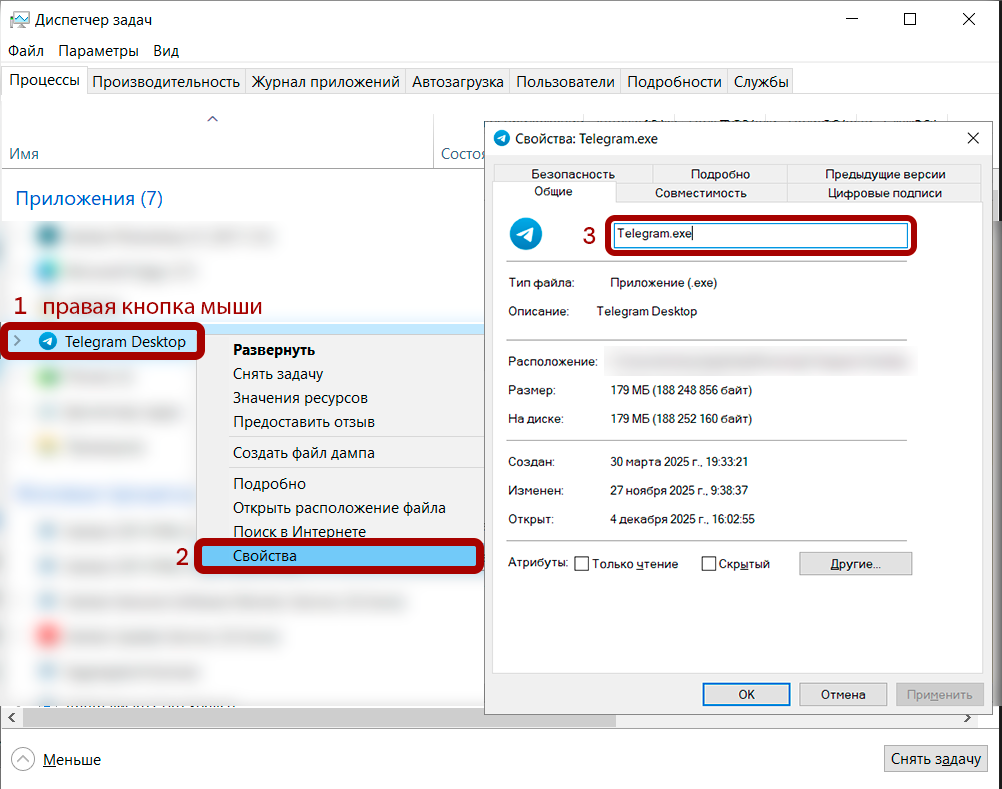Open the Цифровые подписи tab
The image size is (1002, 789).
click(x=885, y=193)
